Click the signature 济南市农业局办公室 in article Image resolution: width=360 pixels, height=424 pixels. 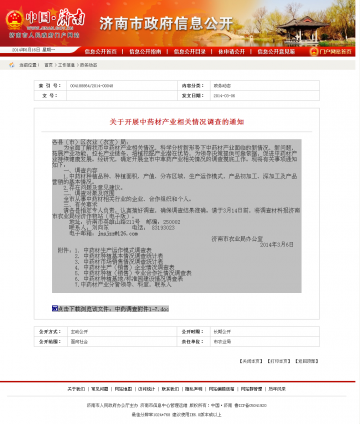point(237,239)
